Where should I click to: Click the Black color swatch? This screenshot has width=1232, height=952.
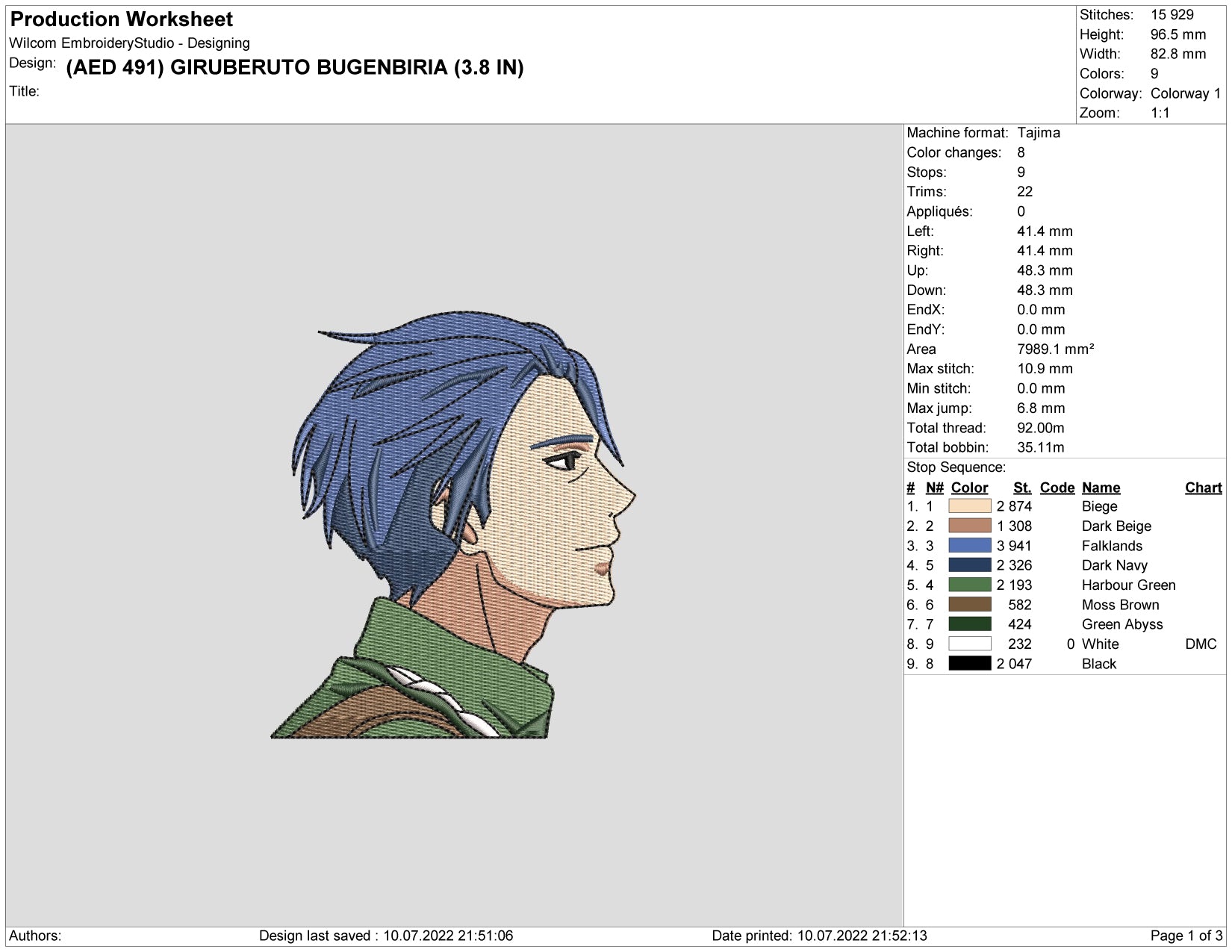[969, 664]
